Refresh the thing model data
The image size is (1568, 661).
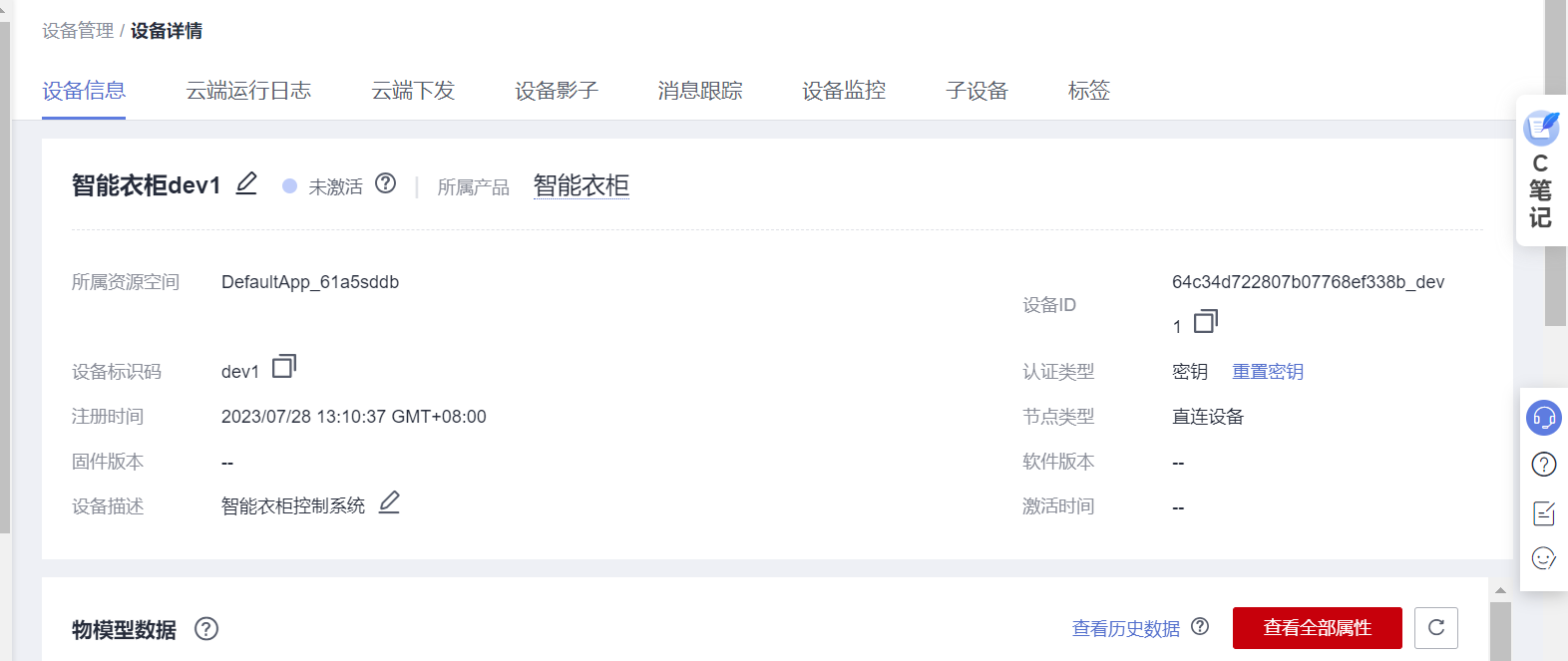pos(1436,628)
